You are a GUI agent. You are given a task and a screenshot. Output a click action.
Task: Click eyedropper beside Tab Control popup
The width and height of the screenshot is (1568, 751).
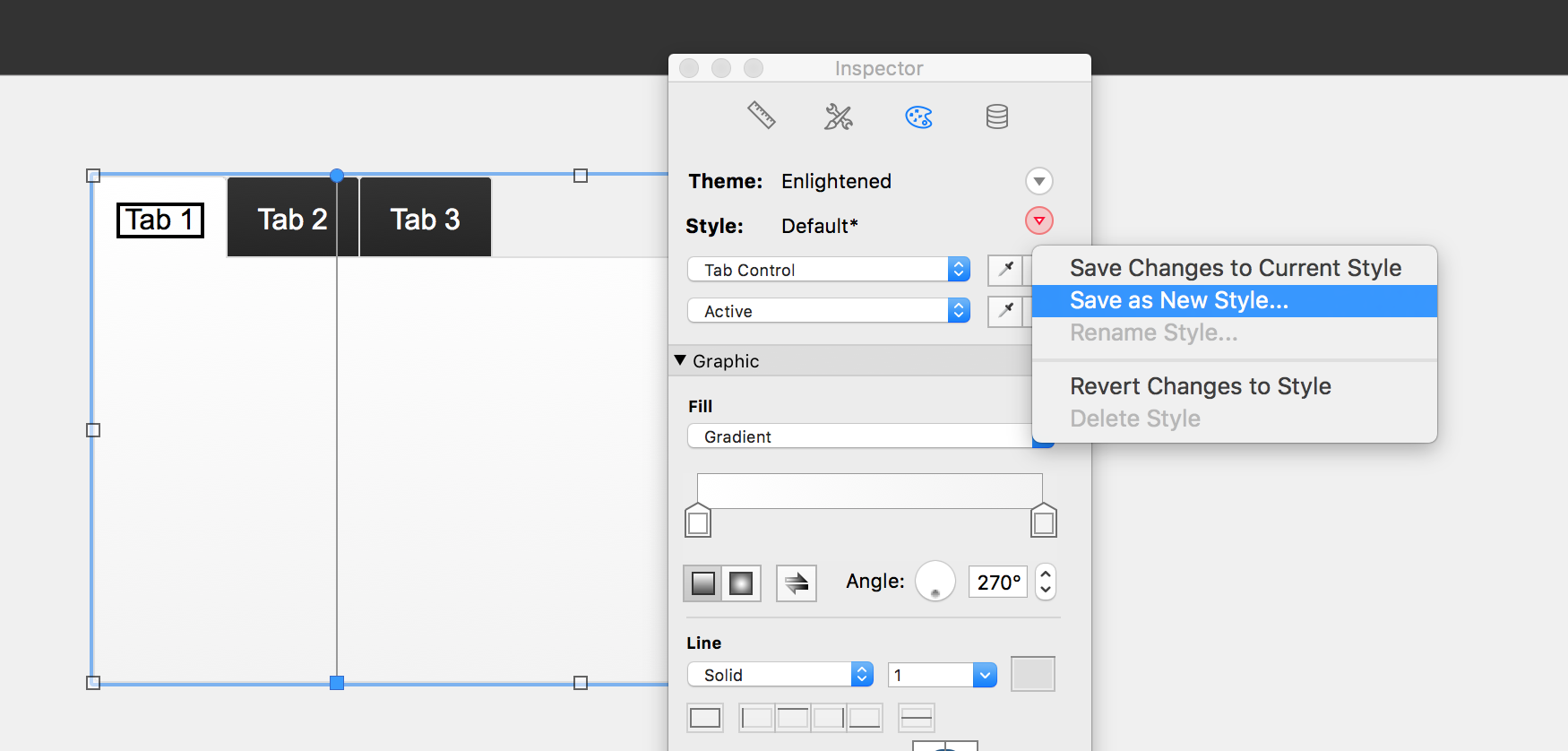[x=1005, y=269]
